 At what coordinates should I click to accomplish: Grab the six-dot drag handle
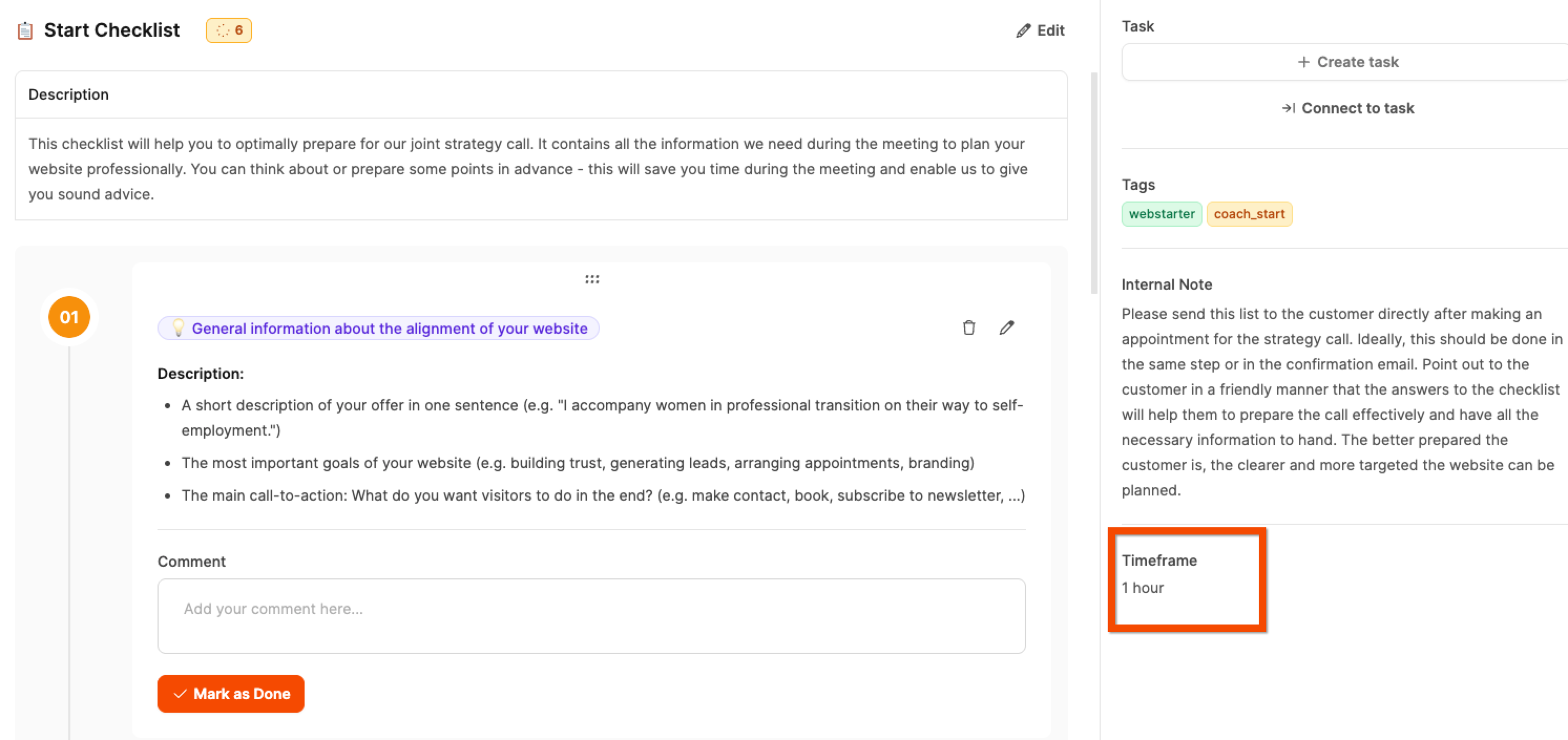[592, 279]
